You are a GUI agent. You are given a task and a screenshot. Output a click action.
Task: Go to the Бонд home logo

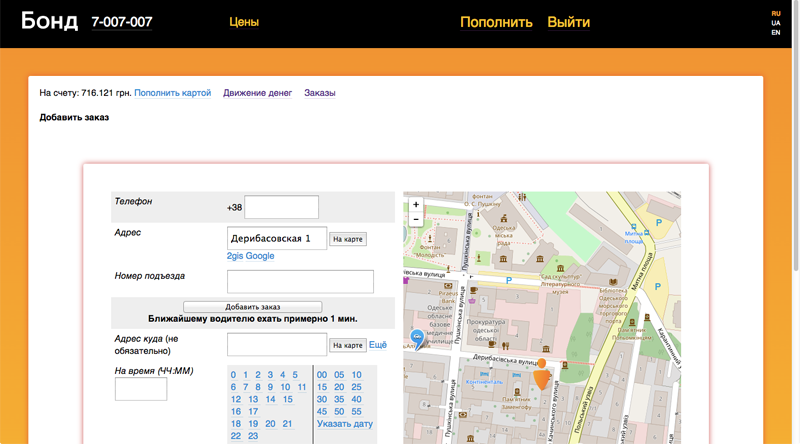click(49, 21)
